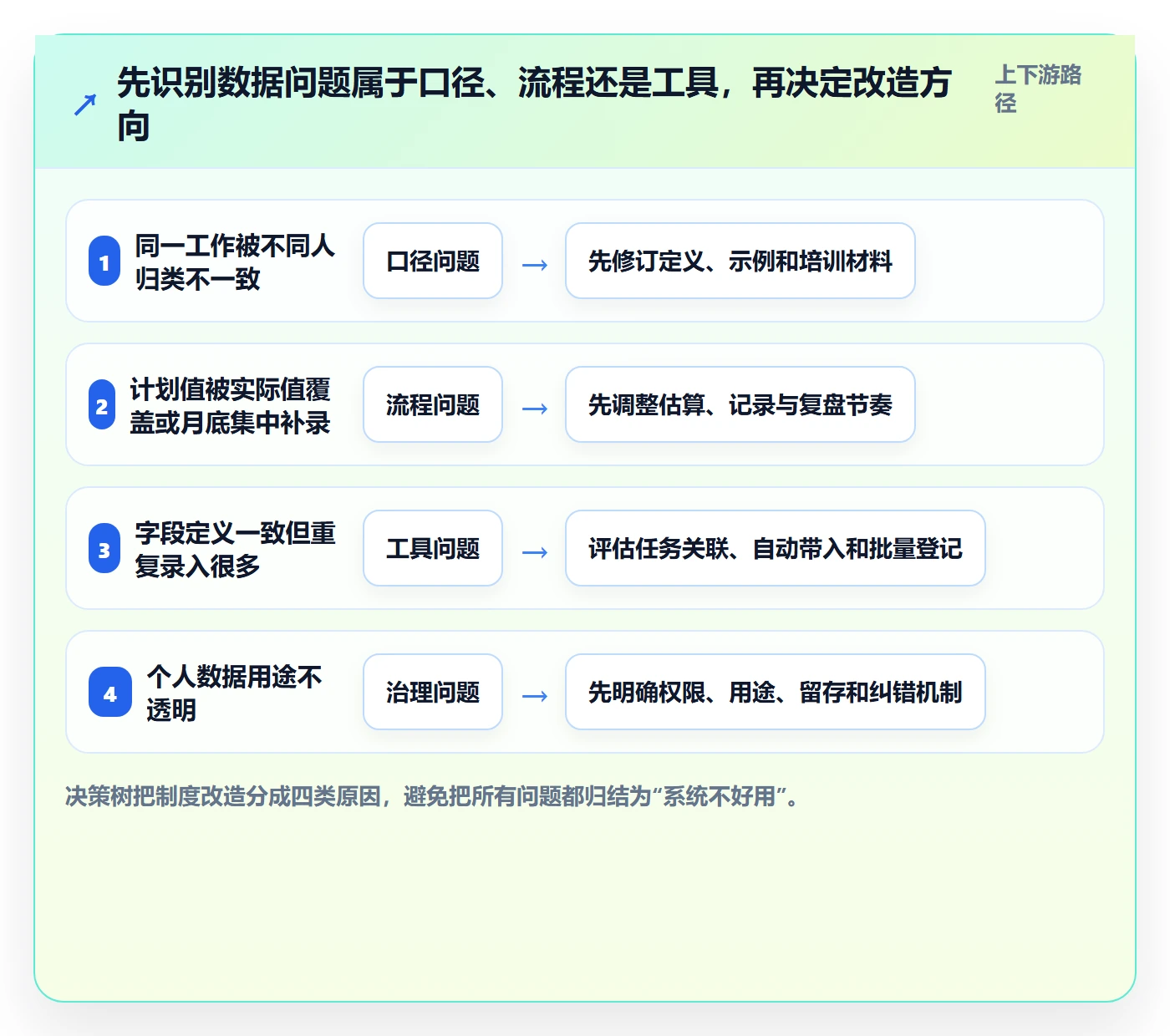Select the step 3 number badge
Viewport: 1170px width, 1036px height.
(104, 549)
